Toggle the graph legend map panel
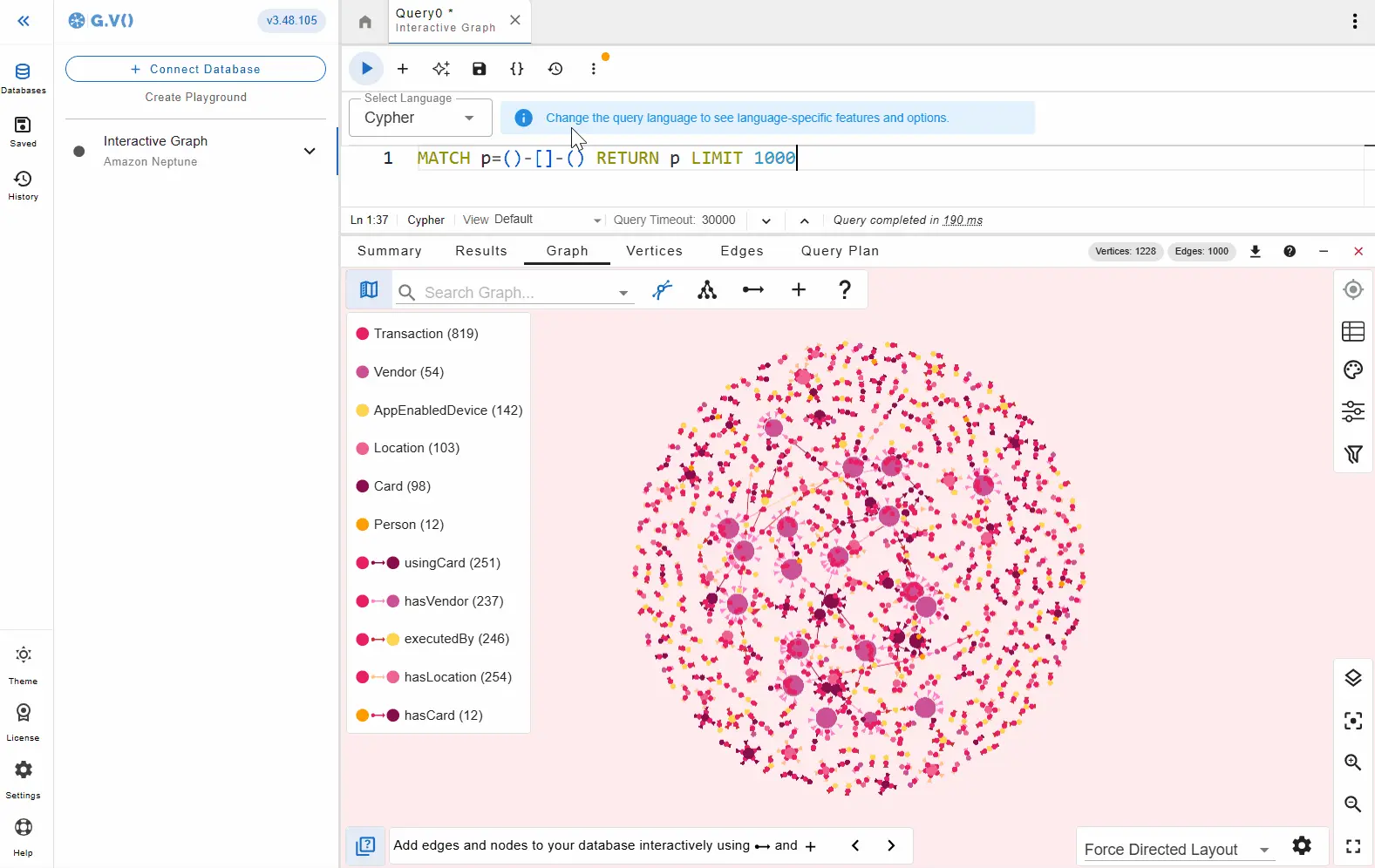The image size is (1375, 868). [369, 290]
